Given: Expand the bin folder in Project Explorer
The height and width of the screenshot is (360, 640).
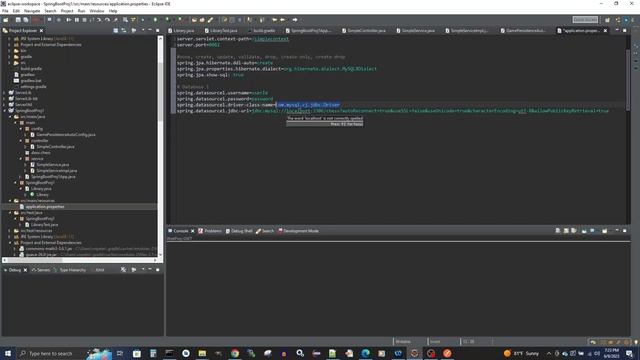Looking at the screenshot, I should [9, 51].
